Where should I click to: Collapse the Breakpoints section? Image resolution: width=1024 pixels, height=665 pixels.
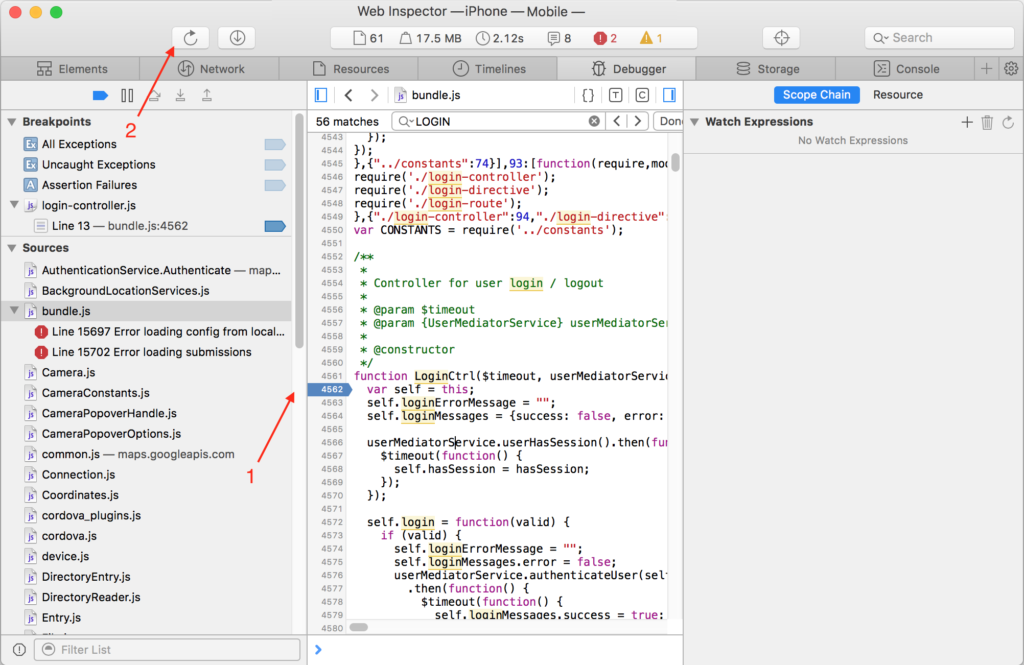(12, 122)
